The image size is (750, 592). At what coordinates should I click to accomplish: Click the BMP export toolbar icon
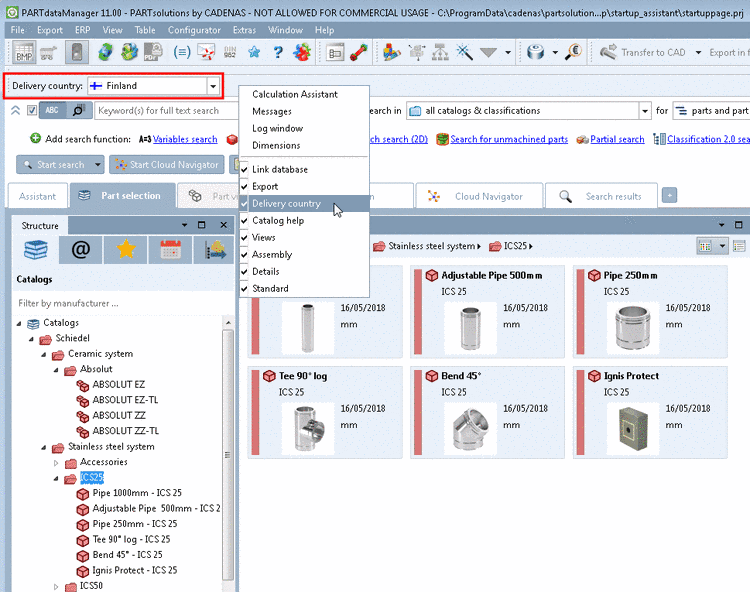click(x=22, y=53)
